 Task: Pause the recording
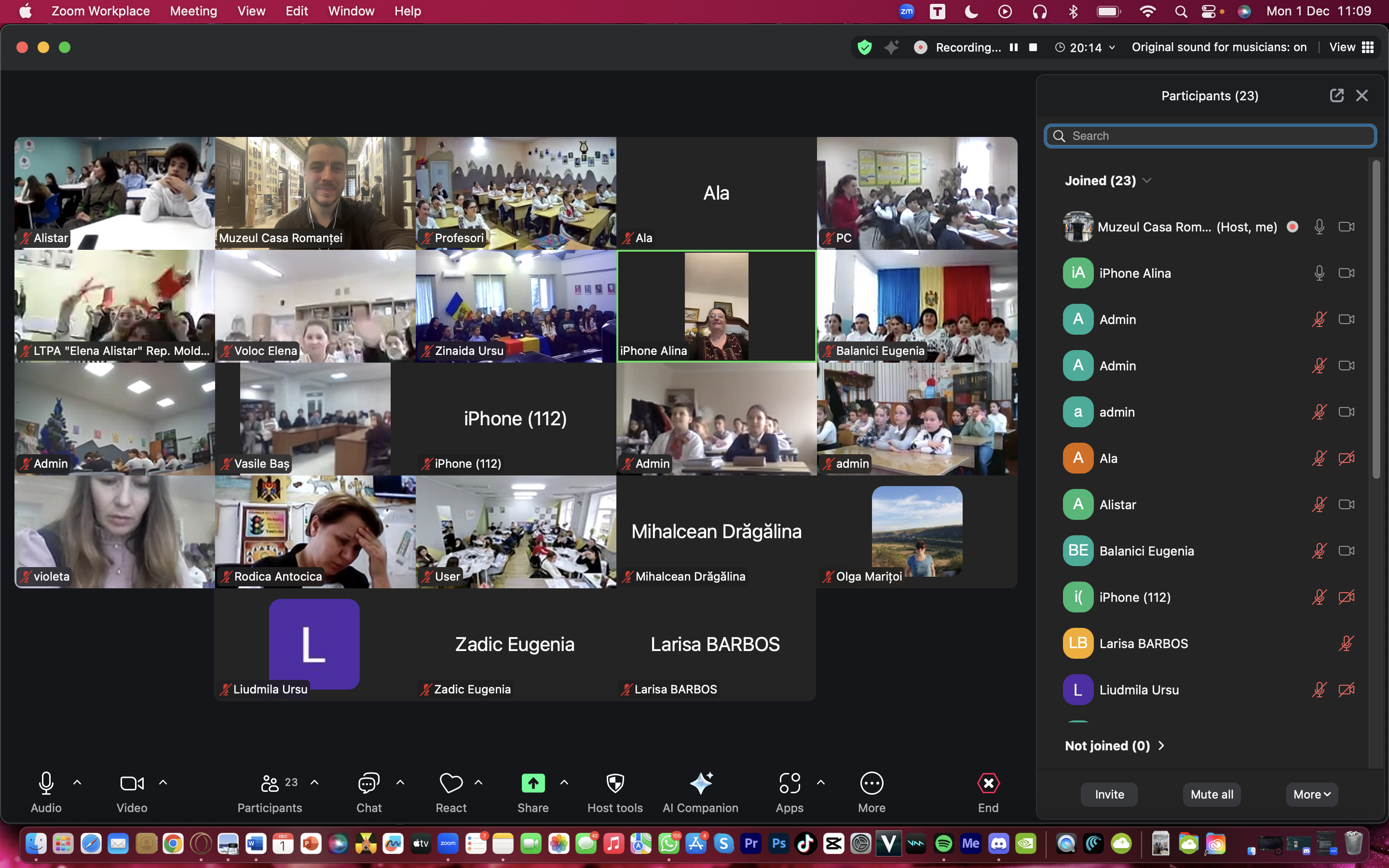(1014, 47)
